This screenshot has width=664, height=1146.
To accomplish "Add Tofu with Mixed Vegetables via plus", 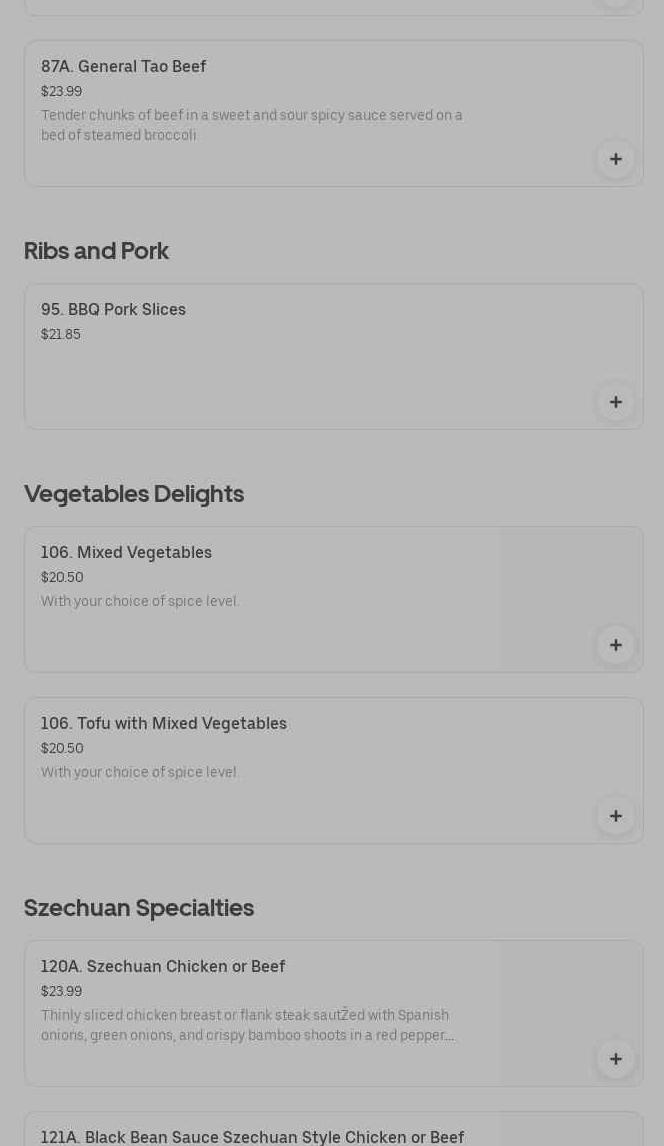I will click(616, 816).
